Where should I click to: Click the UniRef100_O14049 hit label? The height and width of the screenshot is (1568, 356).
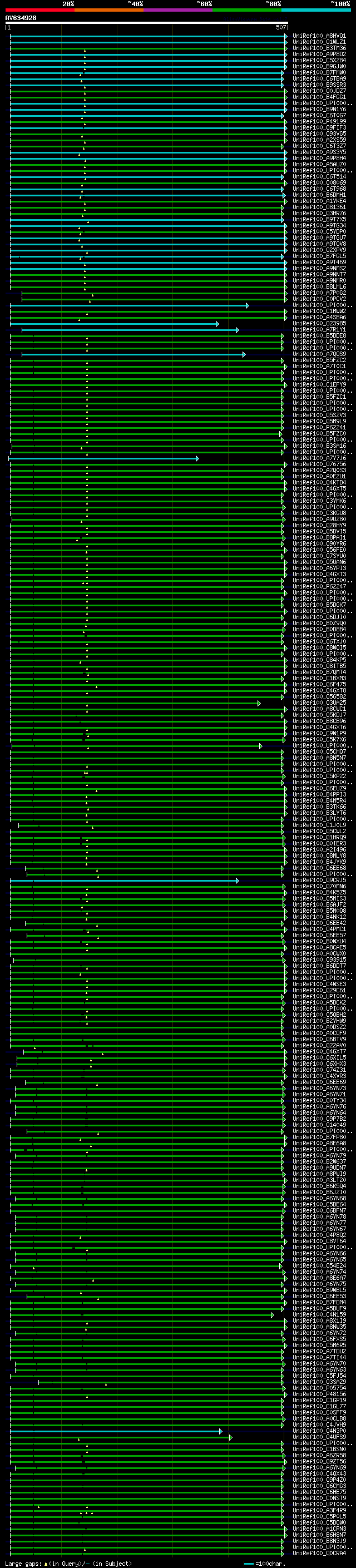point(319,1125)
